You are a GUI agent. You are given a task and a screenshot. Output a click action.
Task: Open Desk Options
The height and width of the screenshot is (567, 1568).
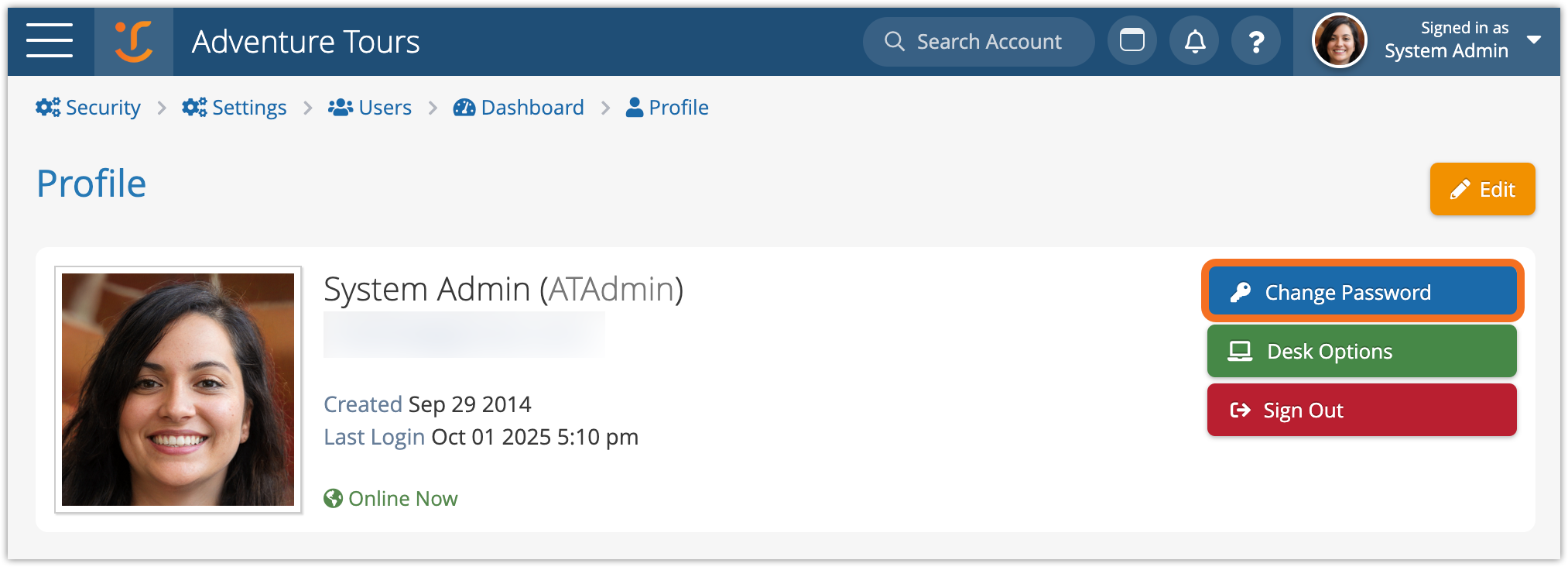click(1361, 351)
